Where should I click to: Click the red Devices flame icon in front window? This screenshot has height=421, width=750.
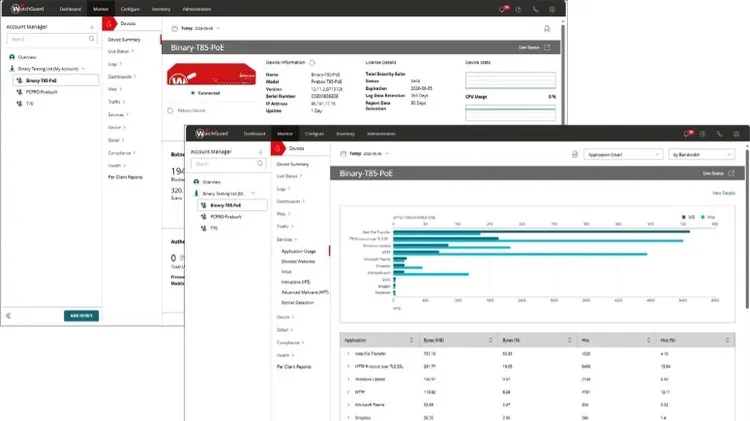click(278, 148)
